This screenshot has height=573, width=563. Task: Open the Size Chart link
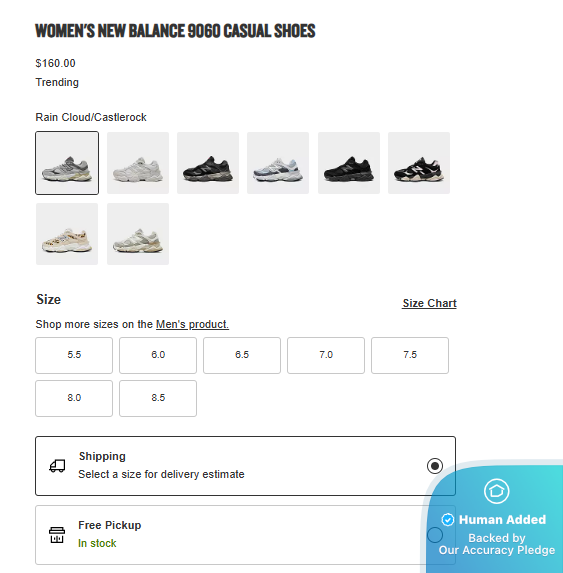tap(429, 303)
